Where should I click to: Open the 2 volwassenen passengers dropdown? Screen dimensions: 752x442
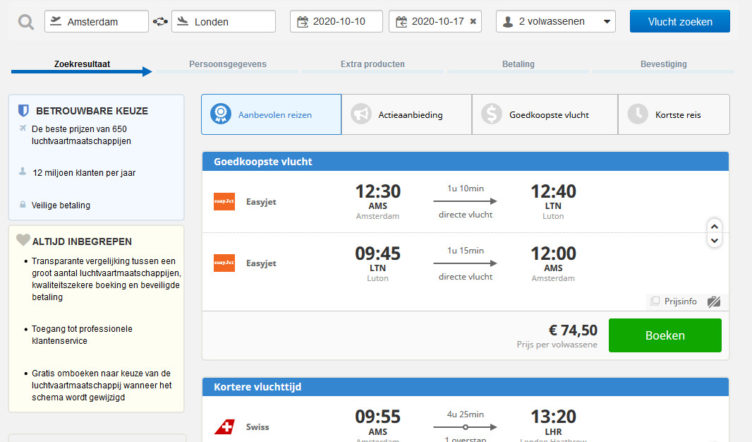pyautogui.click(x=556, y=21)
